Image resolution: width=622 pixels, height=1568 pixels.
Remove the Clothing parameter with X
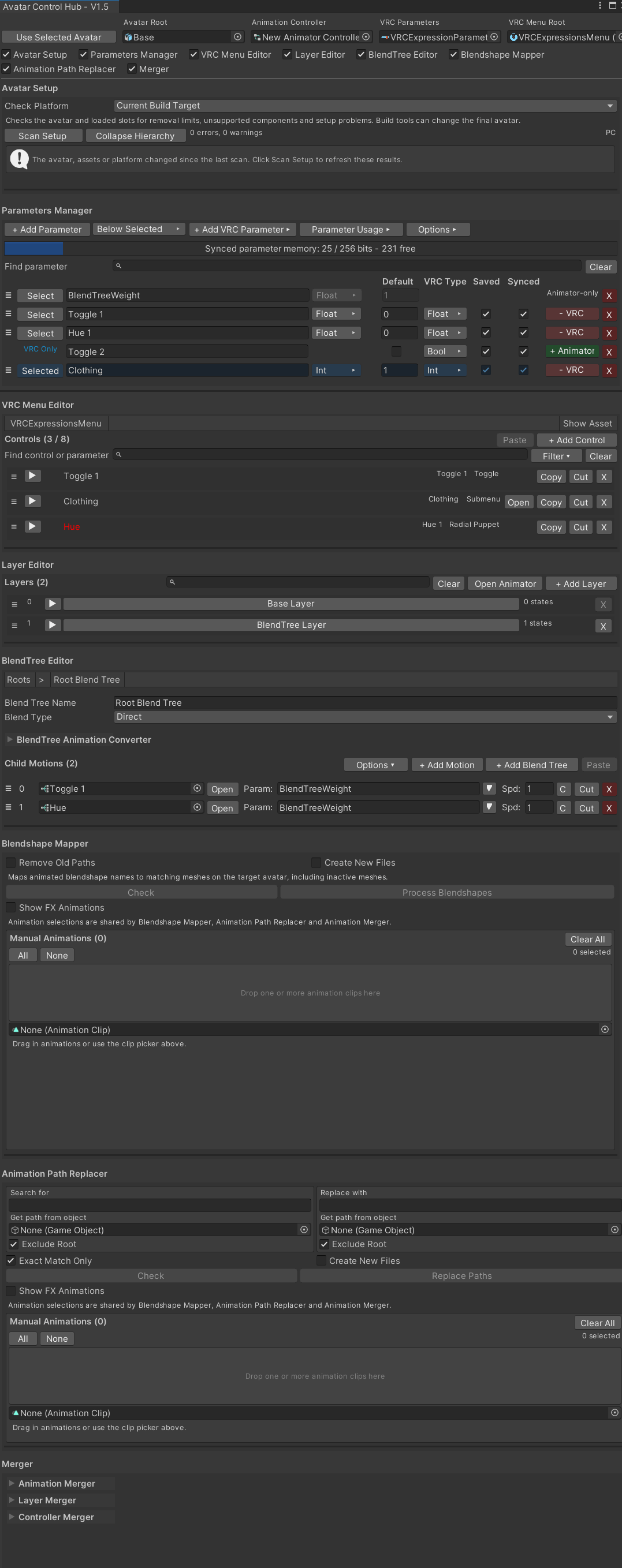pyautogui.click(x=609, y=371)
